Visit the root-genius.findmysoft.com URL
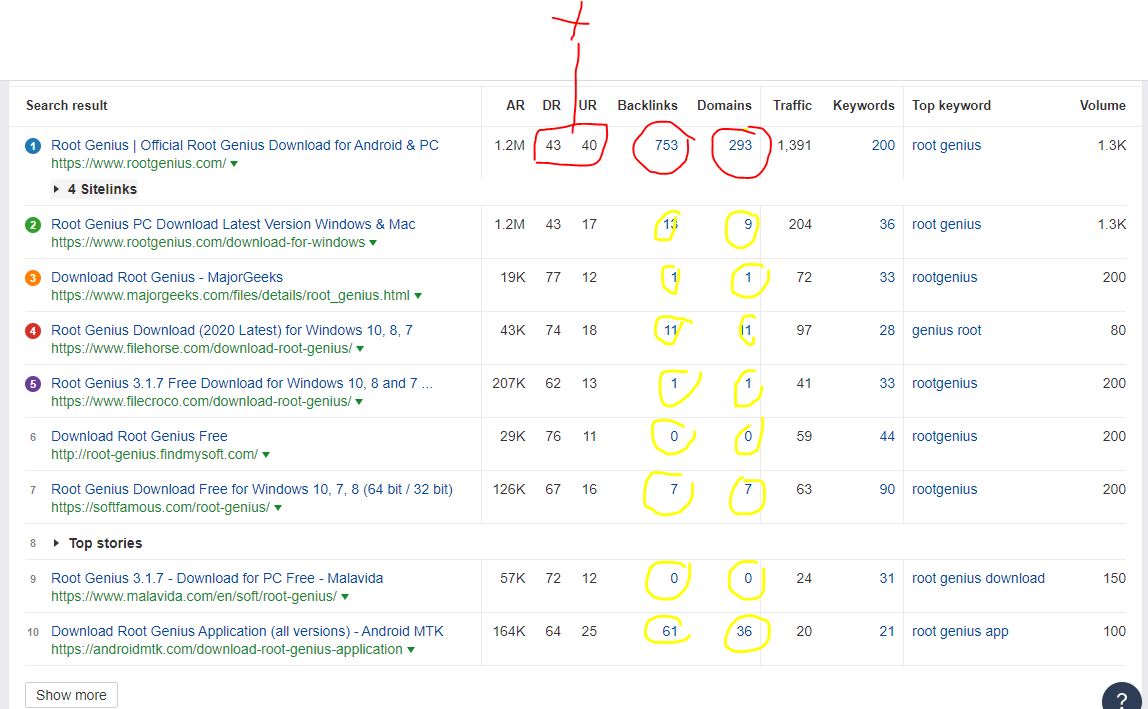Screen dimensions: 1148x709 (154, 454)
